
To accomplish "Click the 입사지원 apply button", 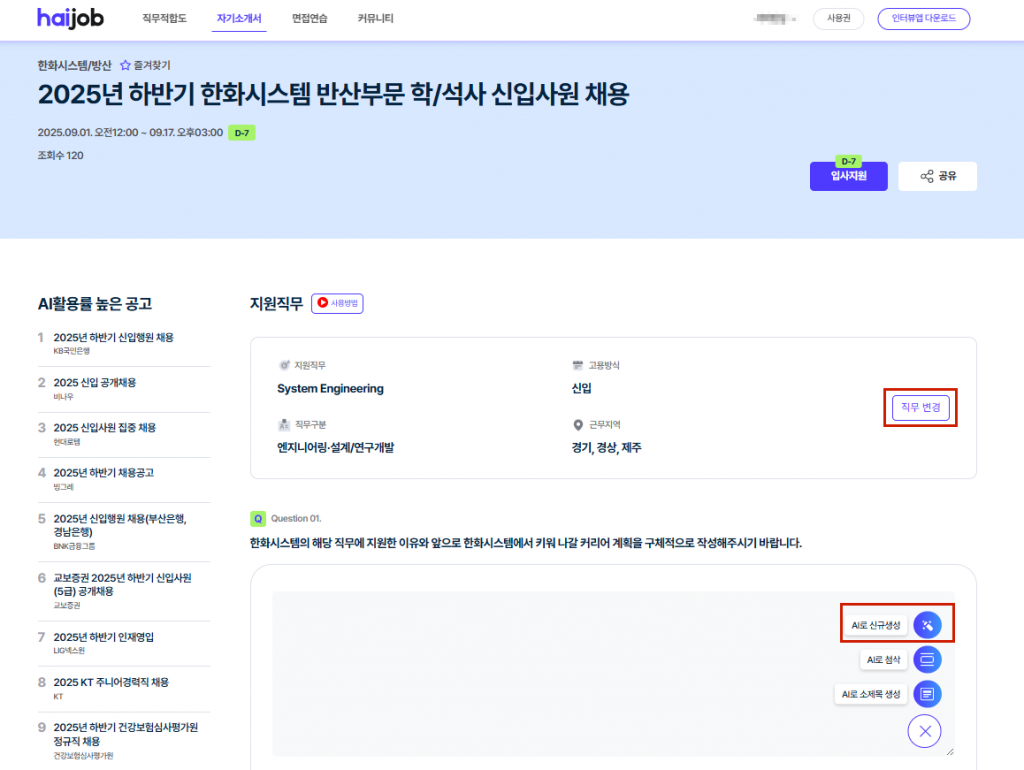I will pos(848,176).
